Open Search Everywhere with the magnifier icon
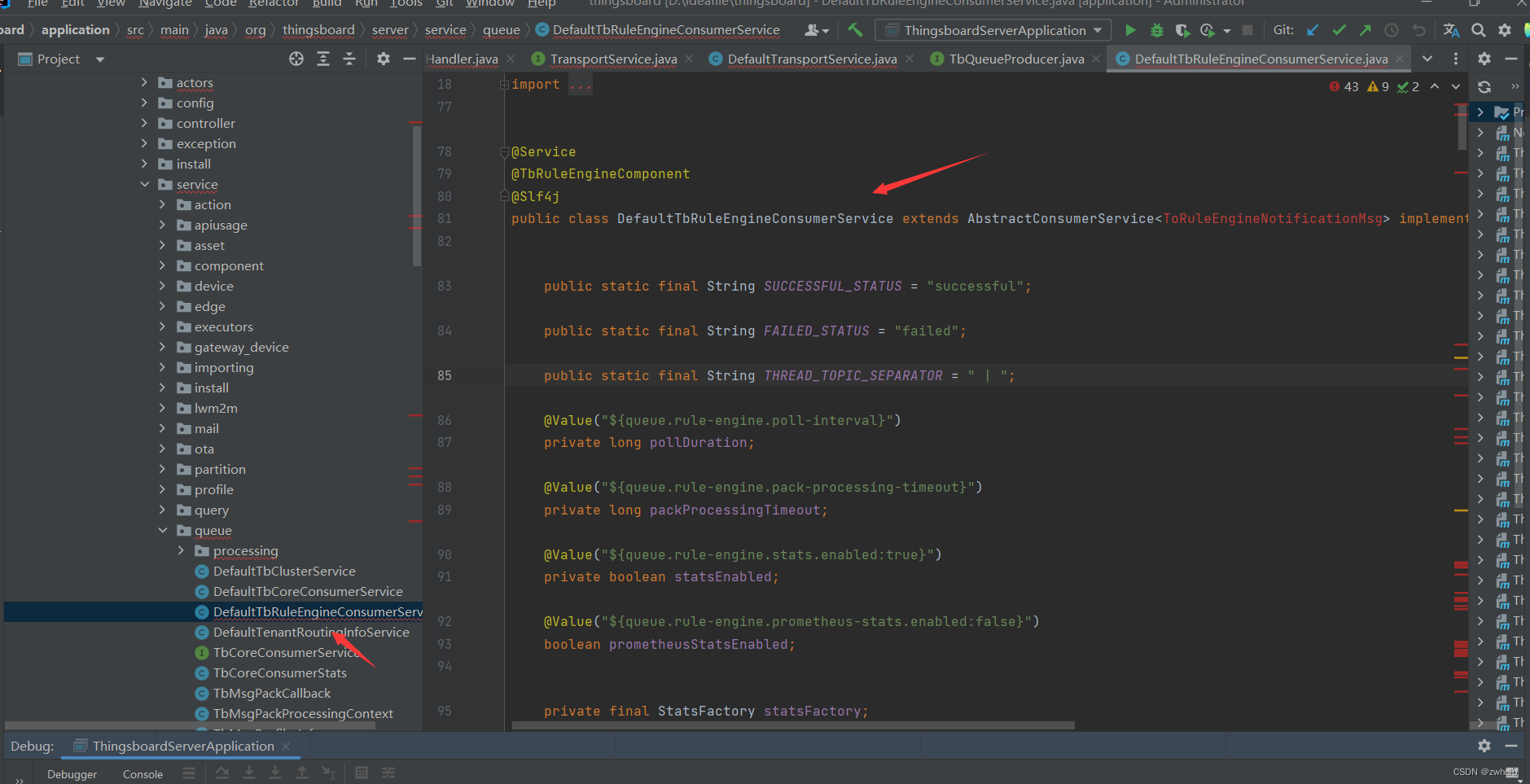Image resolution: width=1530 pixels, height=784 pixels. [x=1479, y=30]
